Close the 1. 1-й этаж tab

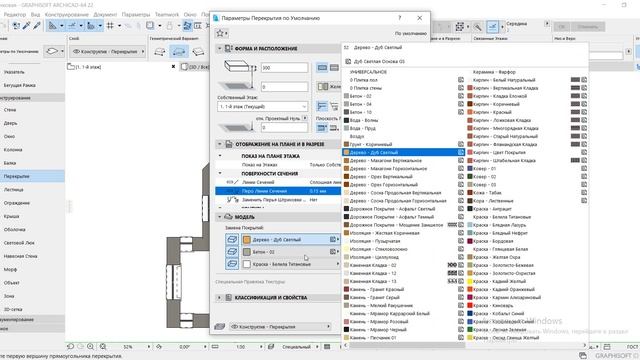point(173,67)
